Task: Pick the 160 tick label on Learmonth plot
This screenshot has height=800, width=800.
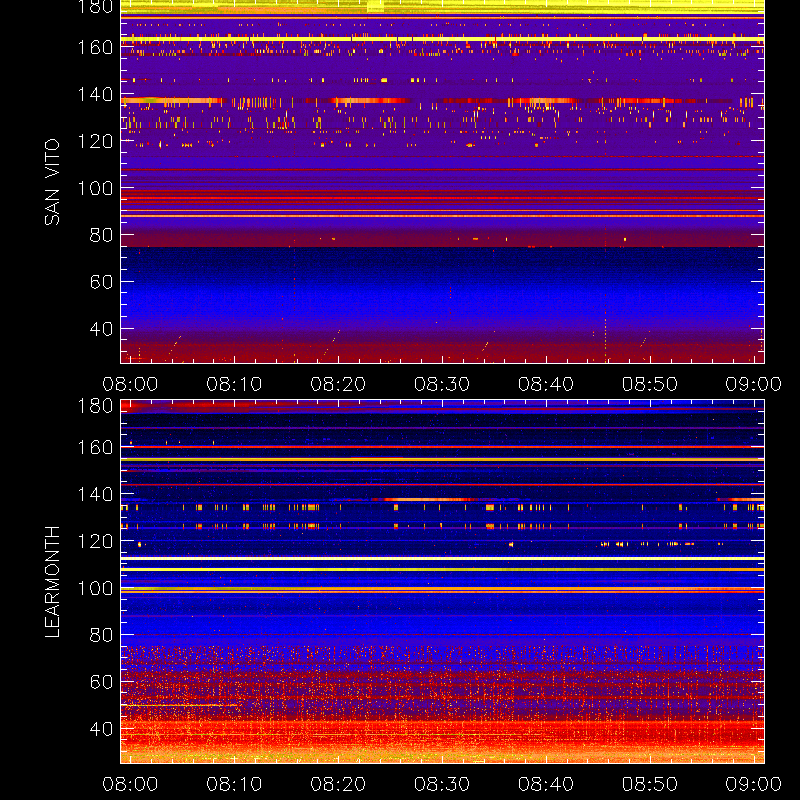Action: point(95,447)
